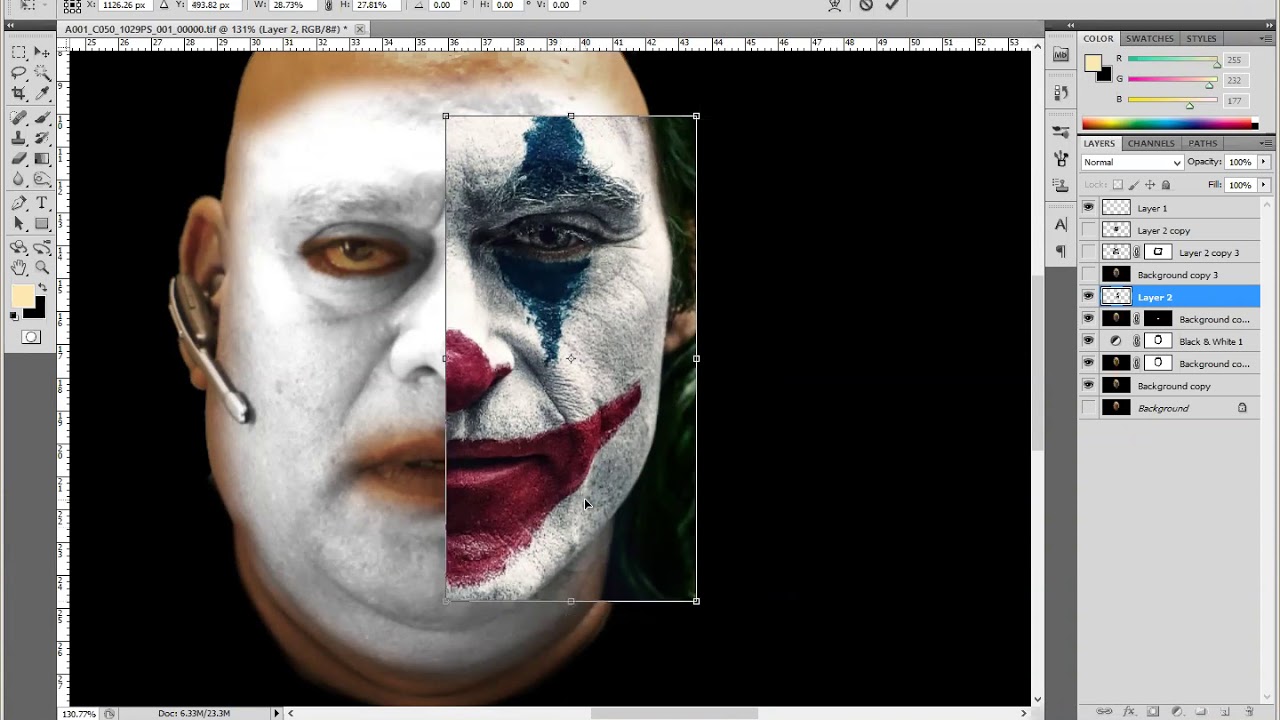Image resolution: width=1280 pixels, height=720 pixels.
Task: Select the Blur tool
Action: pos(19,180)
